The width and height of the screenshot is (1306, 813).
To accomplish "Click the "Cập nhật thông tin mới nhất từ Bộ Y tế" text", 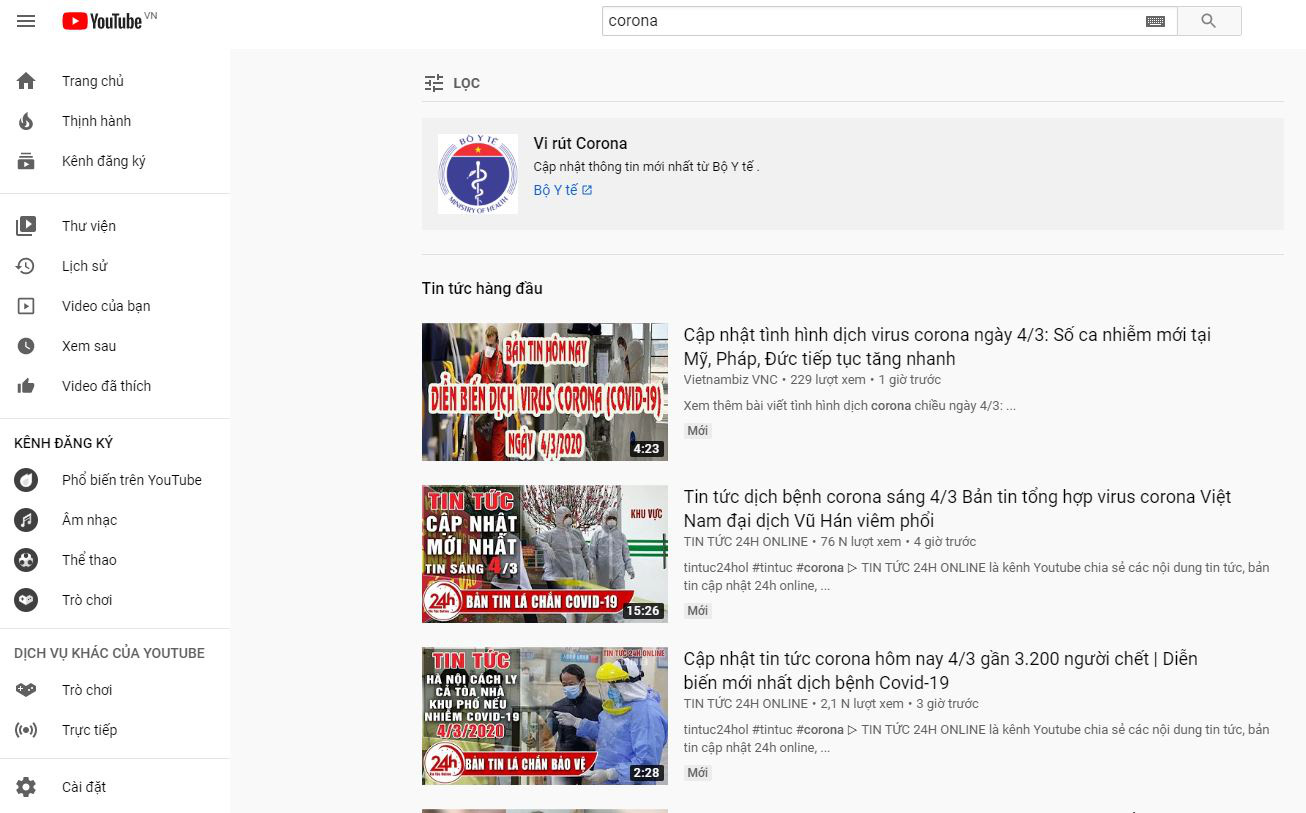I will (x=646, y=167).
